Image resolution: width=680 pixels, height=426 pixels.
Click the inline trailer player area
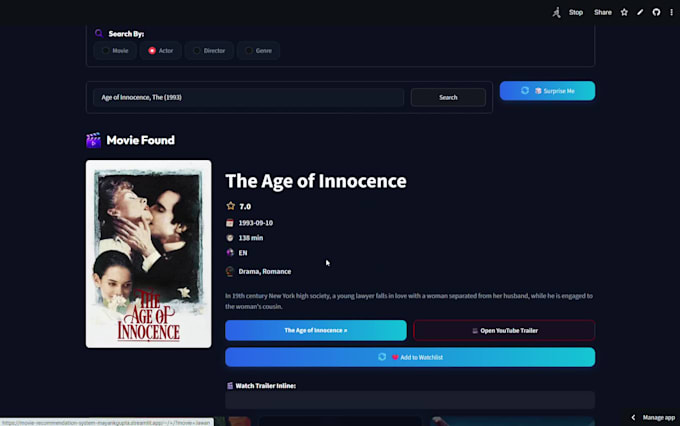pyautogui.click(x=410, y=400)
